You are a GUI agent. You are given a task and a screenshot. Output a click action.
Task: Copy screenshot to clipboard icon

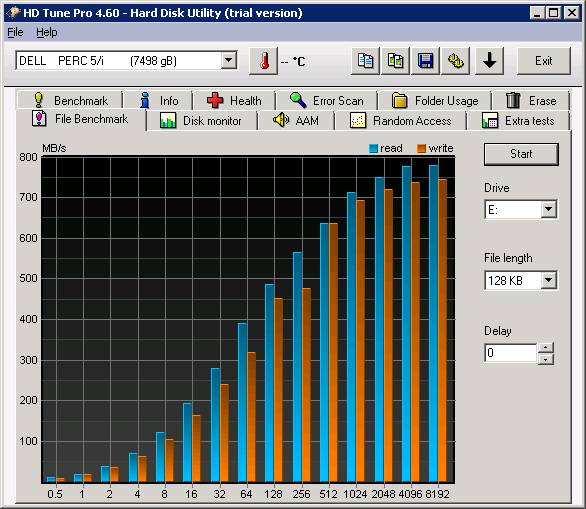coord(395,61)
